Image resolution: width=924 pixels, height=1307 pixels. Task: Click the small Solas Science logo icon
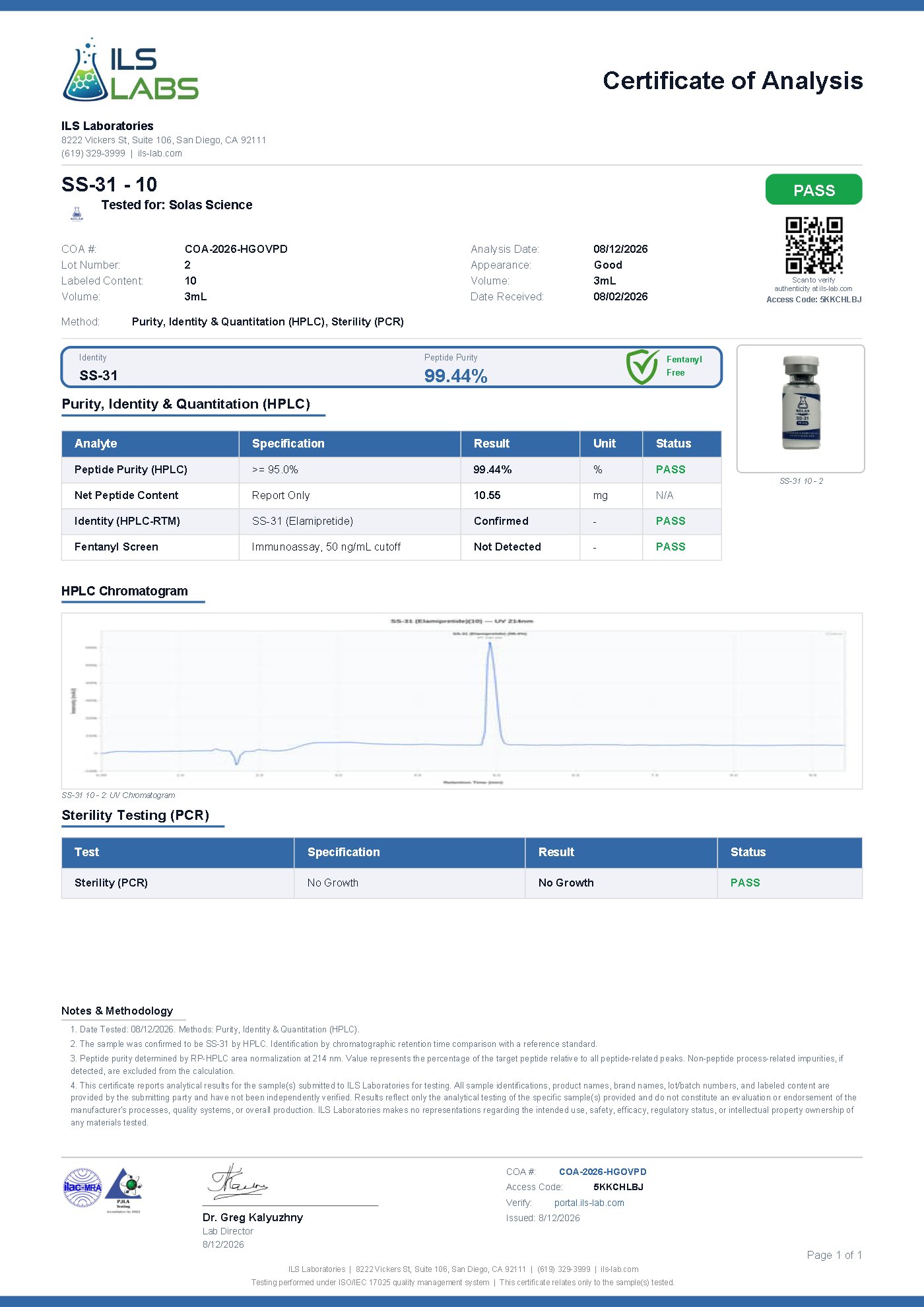pyautogui.click(x=77, y=214)
